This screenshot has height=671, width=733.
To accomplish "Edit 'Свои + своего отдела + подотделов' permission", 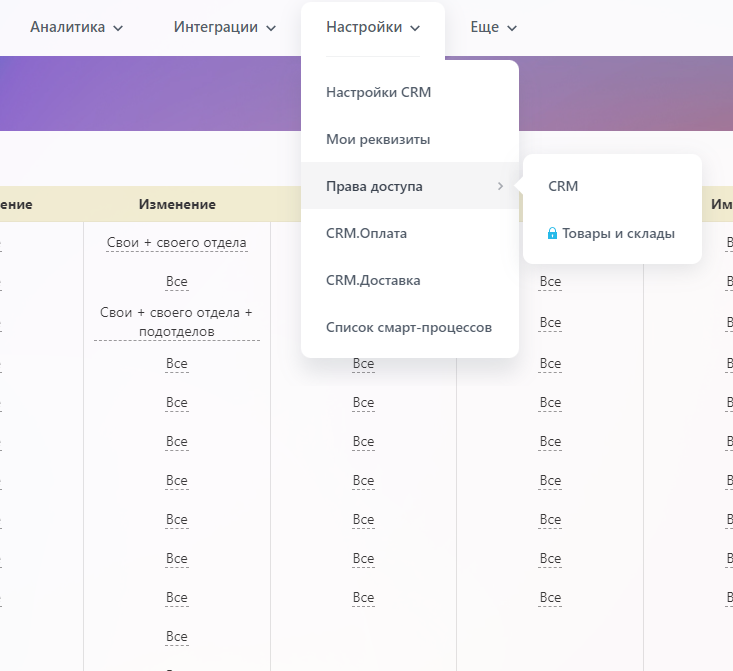I will pos(177,322).
